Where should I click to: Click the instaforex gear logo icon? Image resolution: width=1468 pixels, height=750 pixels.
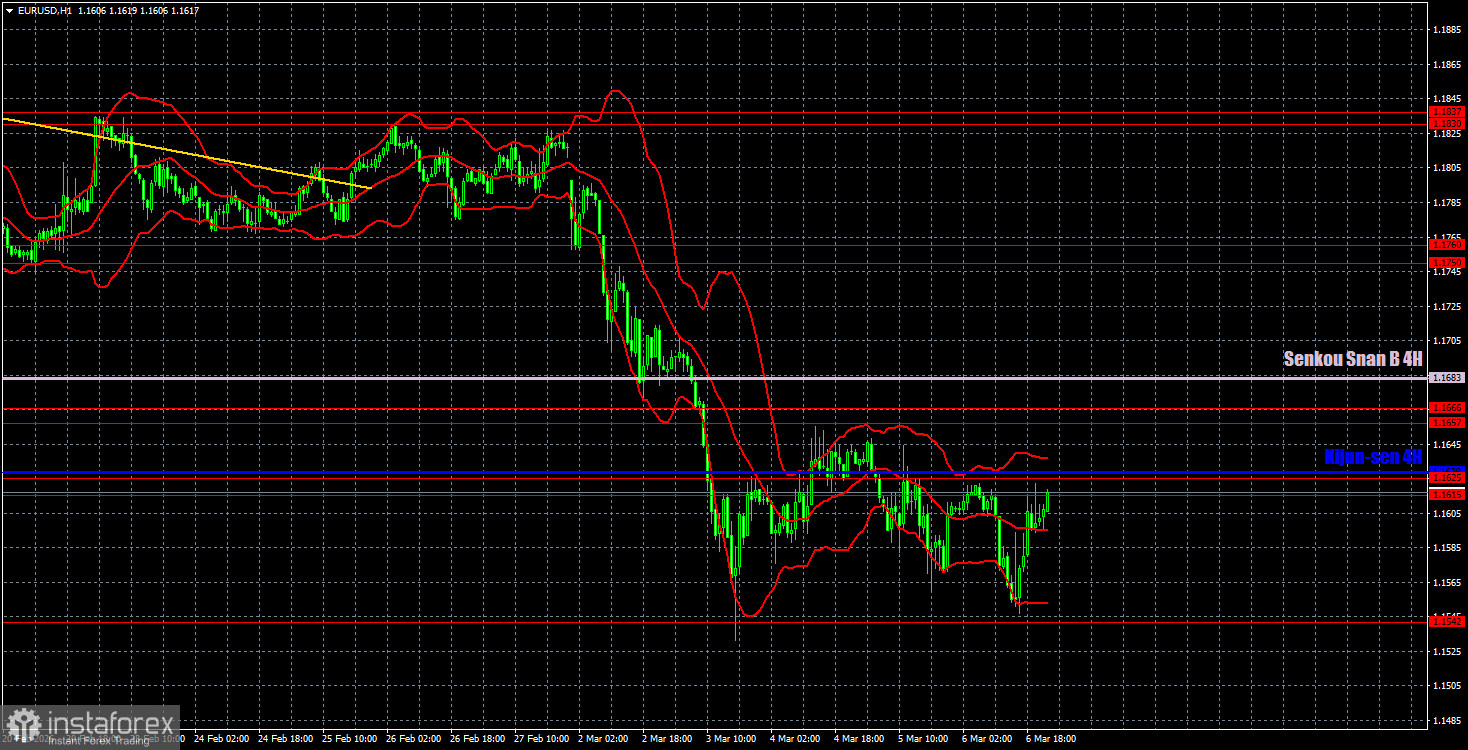click(x=22, y=726)
